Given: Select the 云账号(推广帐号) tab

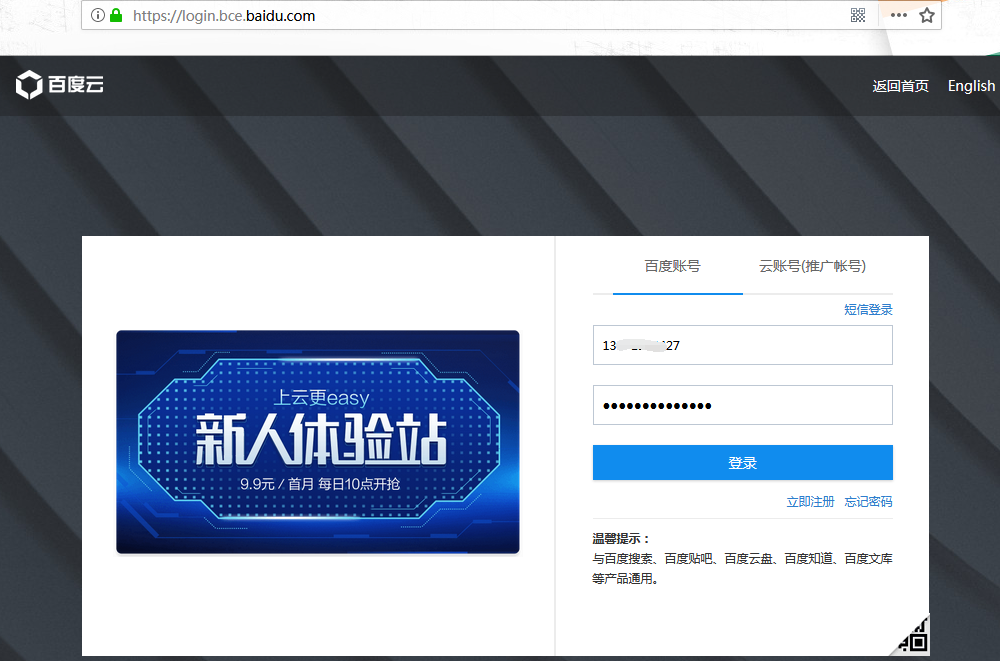Looking at the screenshot, I should click(x=812, y=266).
